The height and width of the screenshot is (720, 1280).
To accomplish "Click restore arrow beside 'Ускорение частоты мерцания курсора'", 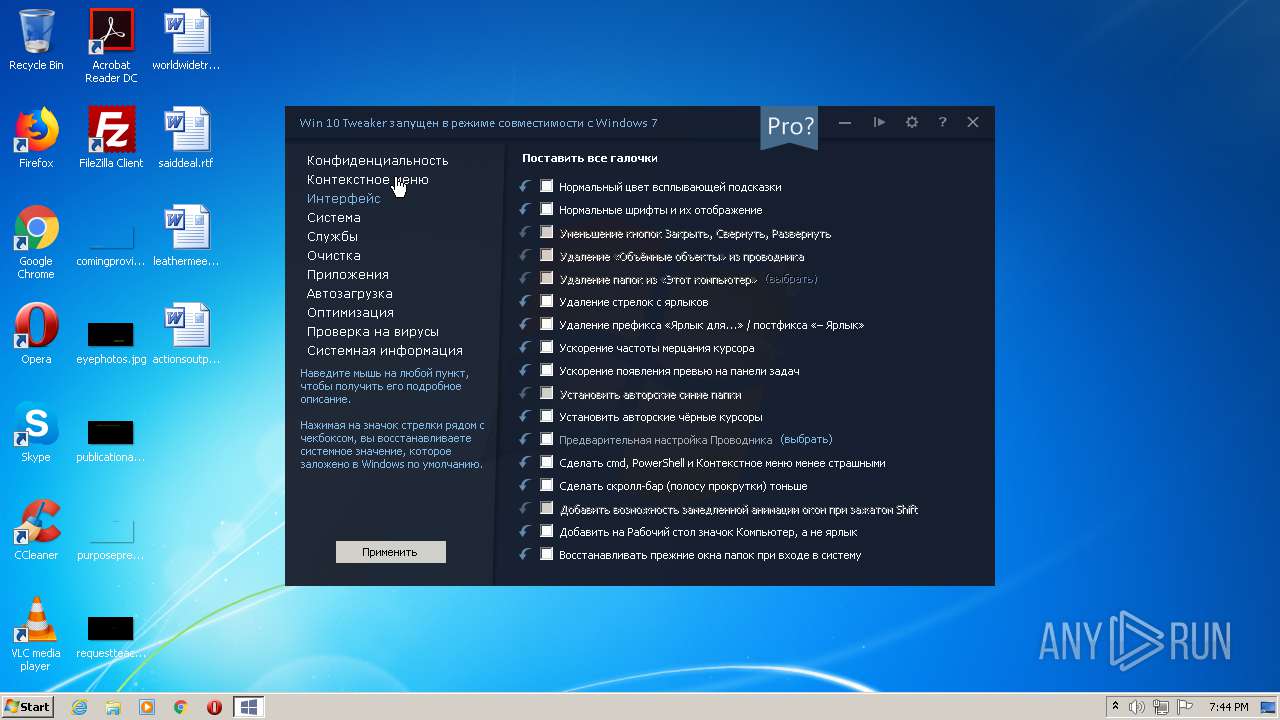I will pos(525,347).
